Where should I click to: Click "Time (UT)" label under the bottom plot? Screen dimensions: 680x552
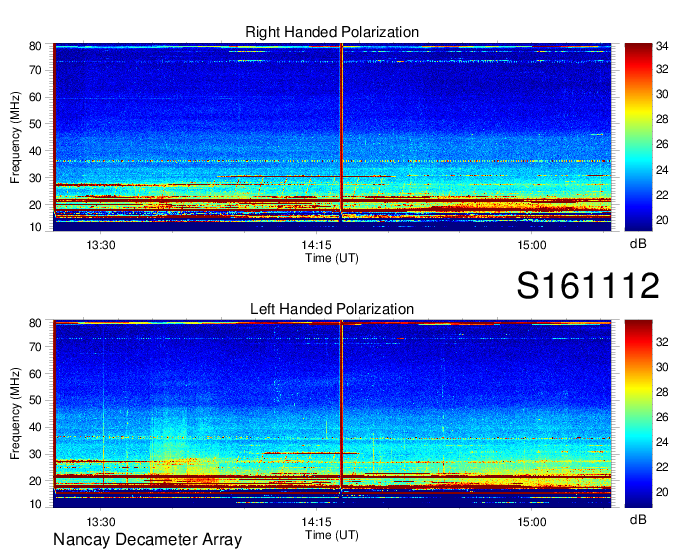pos(332,535)
